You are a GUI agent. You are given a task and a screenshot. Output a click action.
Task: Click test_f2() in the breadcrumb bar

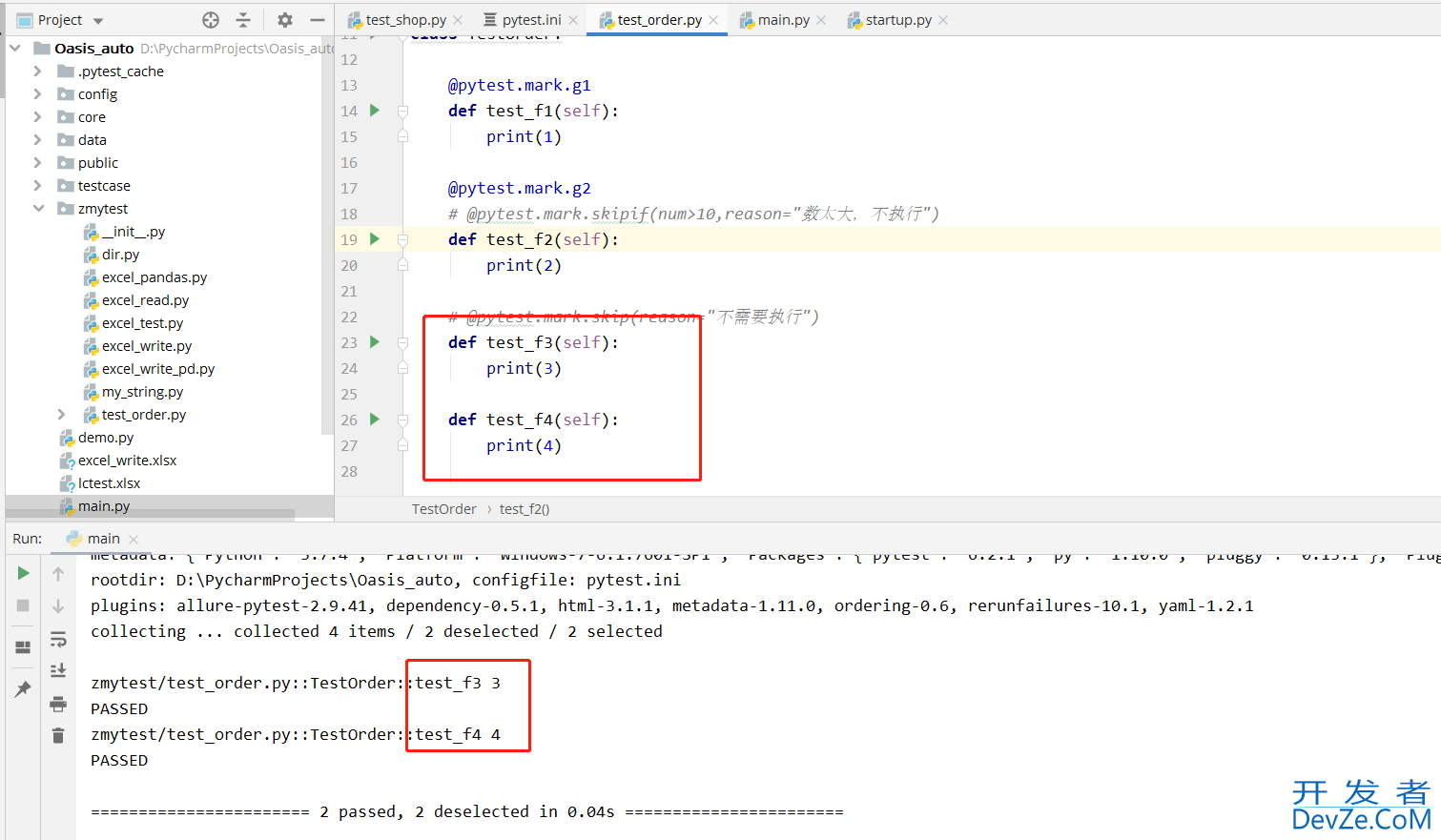(525, 509)
